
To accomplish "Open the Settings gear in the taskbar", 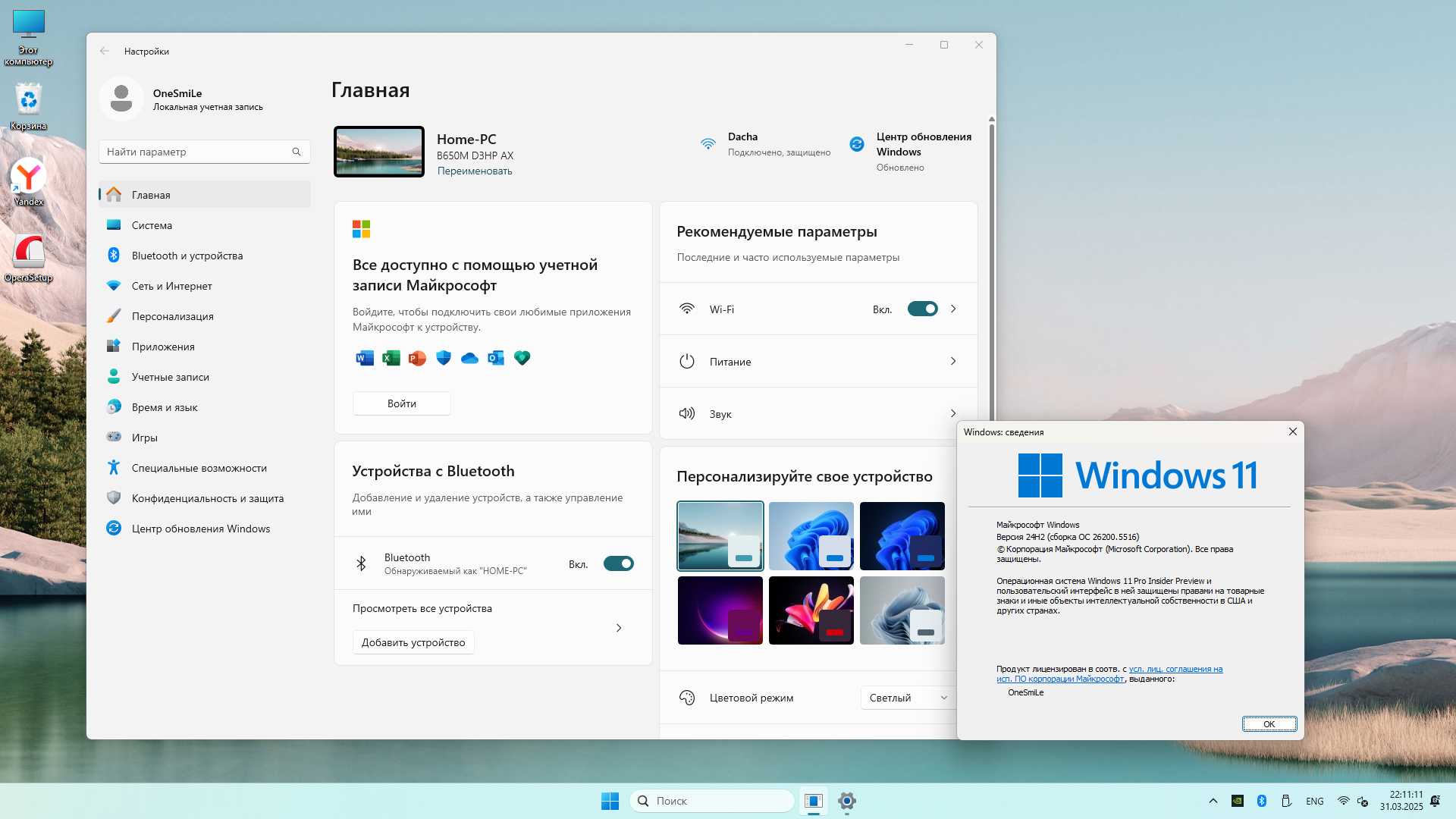I will coord(847,801).
